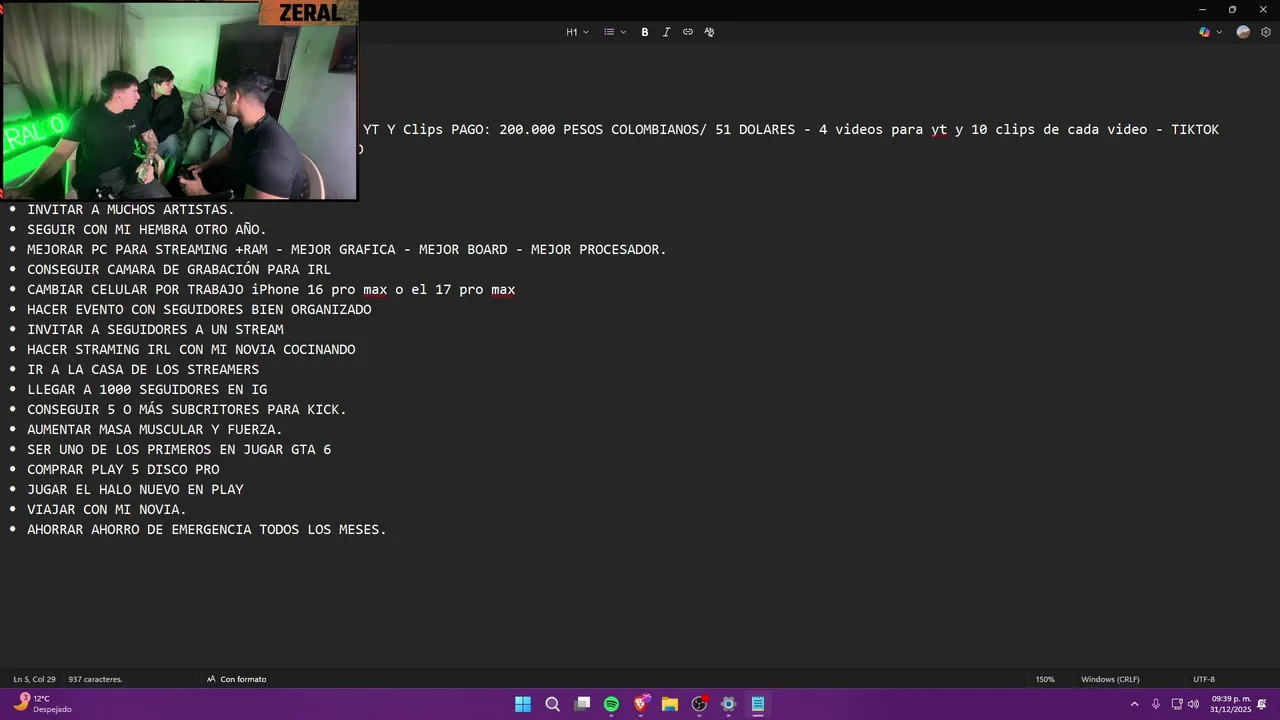Open network settings from the tray

(x=1177, y=704)
